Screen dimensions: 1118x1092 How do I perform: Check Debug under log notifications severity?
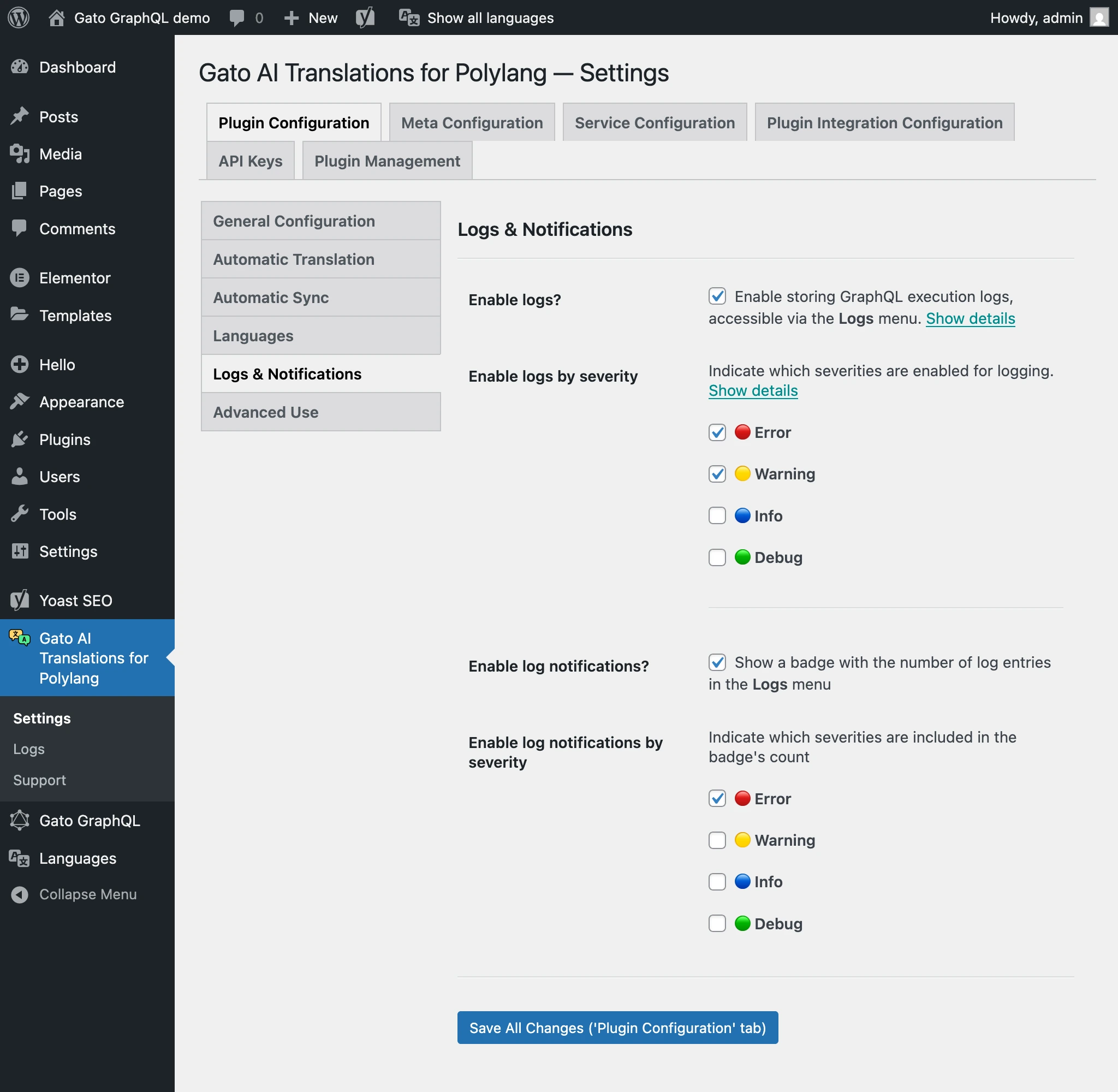pyautogui.click(x=717, y=923)
